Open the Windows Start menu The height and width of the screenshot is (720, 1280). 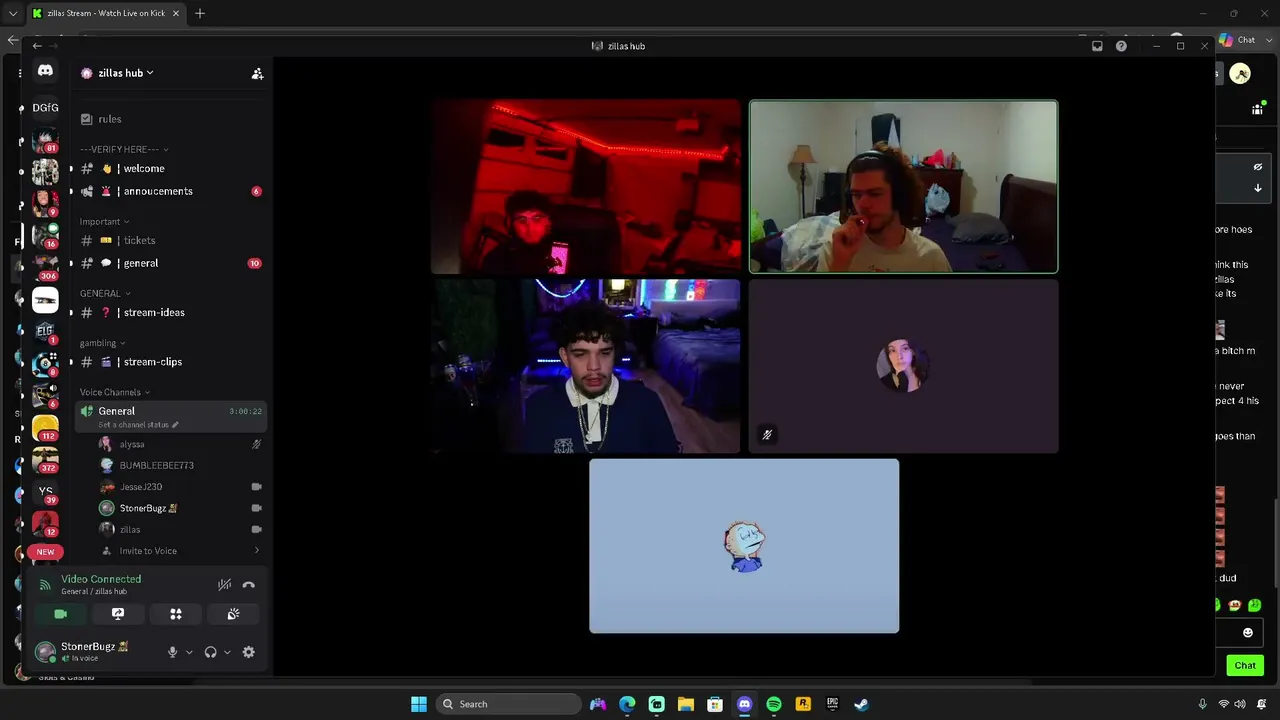point(419,704)
